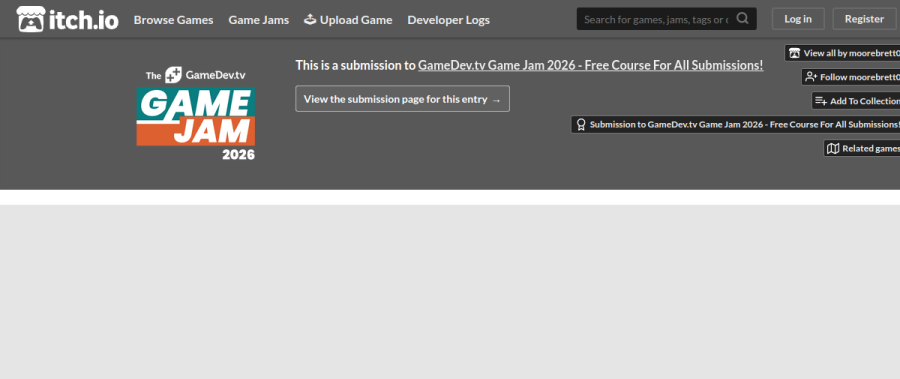Viewport: 900px width, 379px height.
Task: Open the itch.io home logo
Action: (68, 20)
